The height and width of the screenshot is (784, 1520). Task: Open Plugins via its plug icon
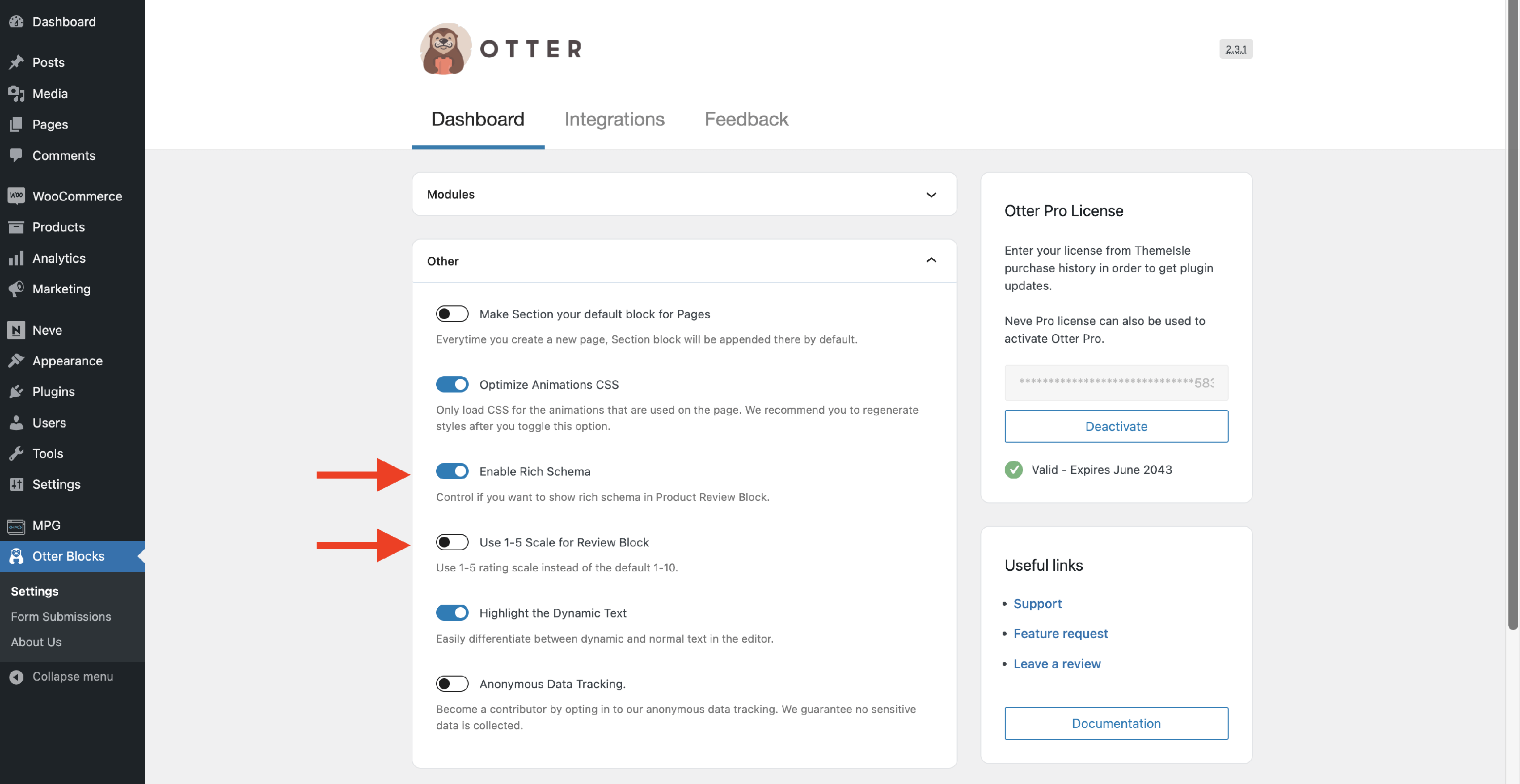click(16, 391)
